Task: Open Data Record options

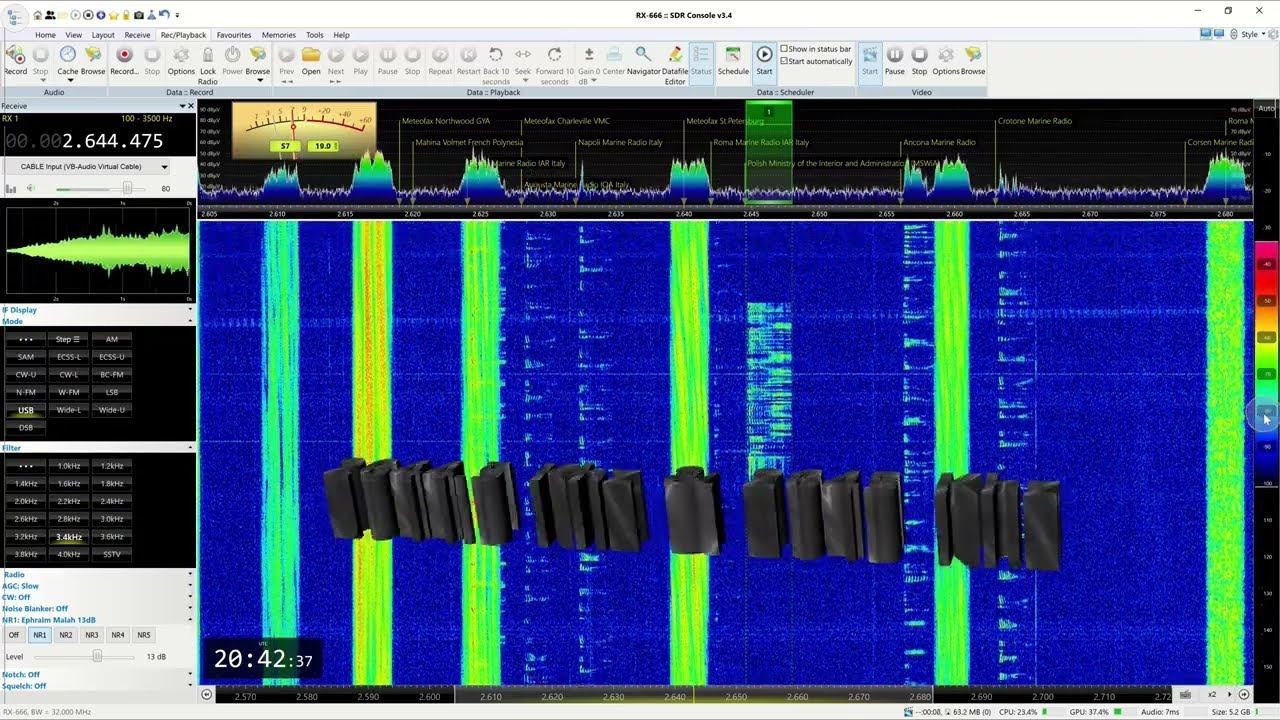Action: tap(181, 60)
